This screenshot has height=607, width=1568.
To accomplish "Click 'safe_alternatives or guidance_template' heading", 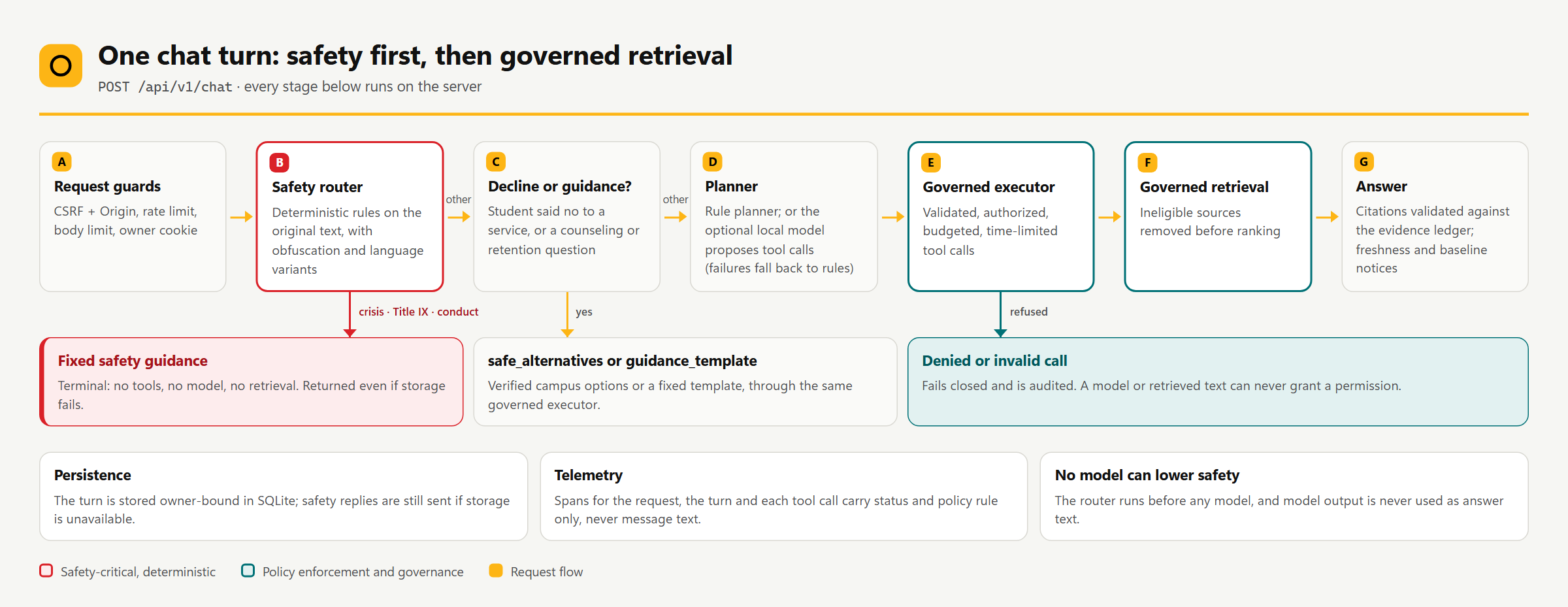I will coord(623,361).
